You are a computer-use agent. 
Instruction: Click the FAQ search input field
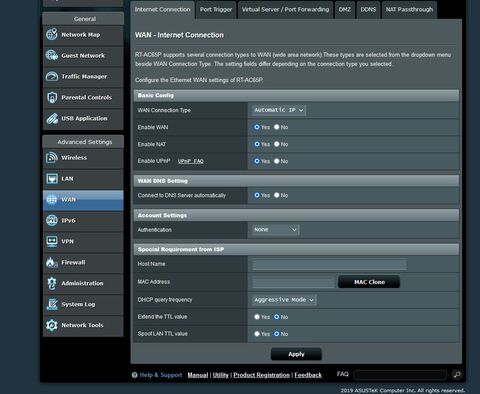pyautogui.click(x=400, y=375)
